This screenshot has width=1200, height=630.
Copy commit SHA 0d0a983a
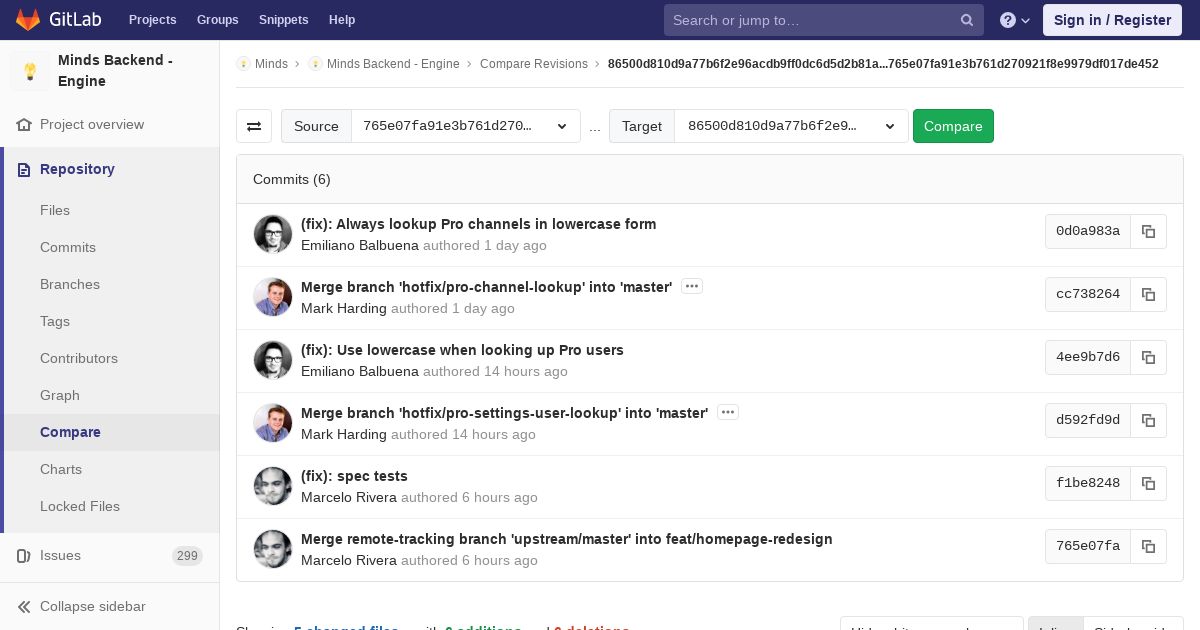click(1148, 231)
